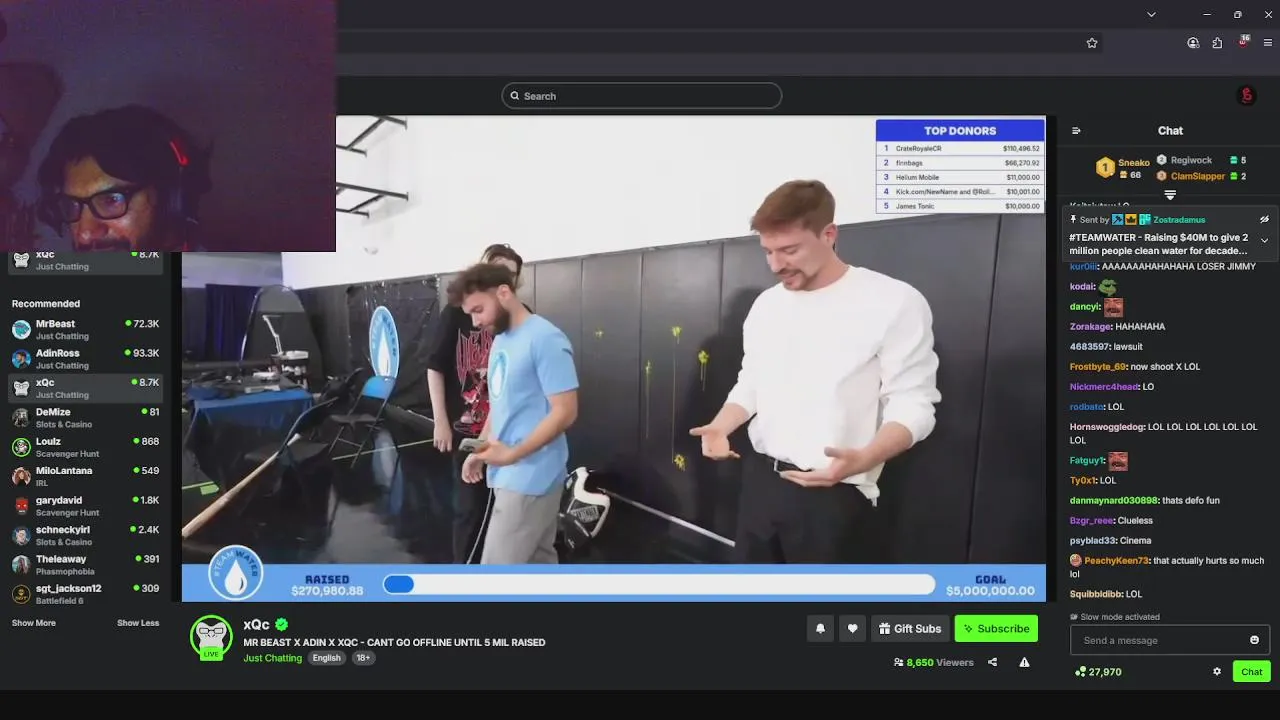Expand the gift leaderboard arrow

pyautogui.click(x=1170, y=195)
